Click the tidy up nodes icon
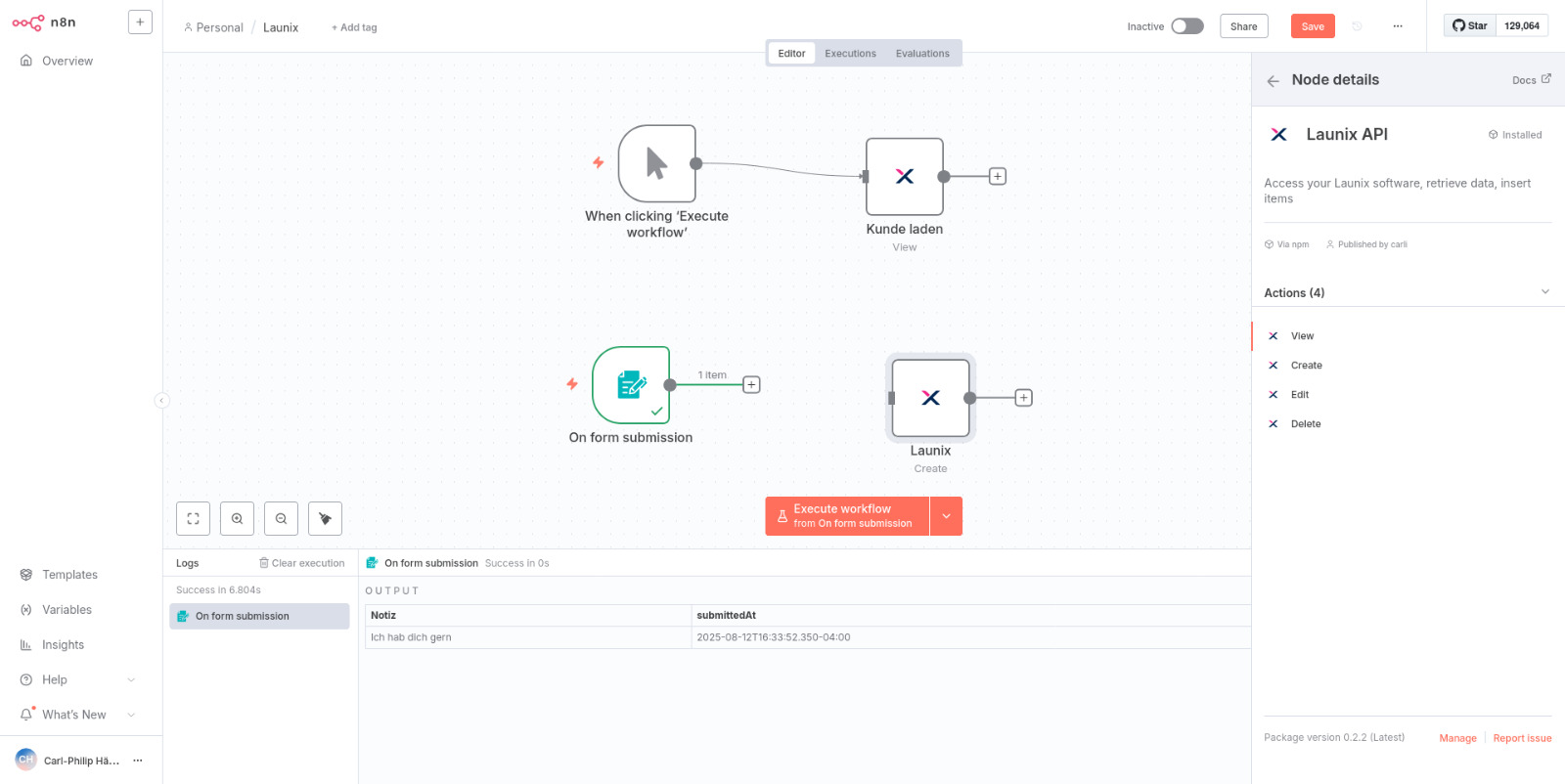Image resolution: width=1565 pixels, height=784 pixels. click(x=325, y=518)
